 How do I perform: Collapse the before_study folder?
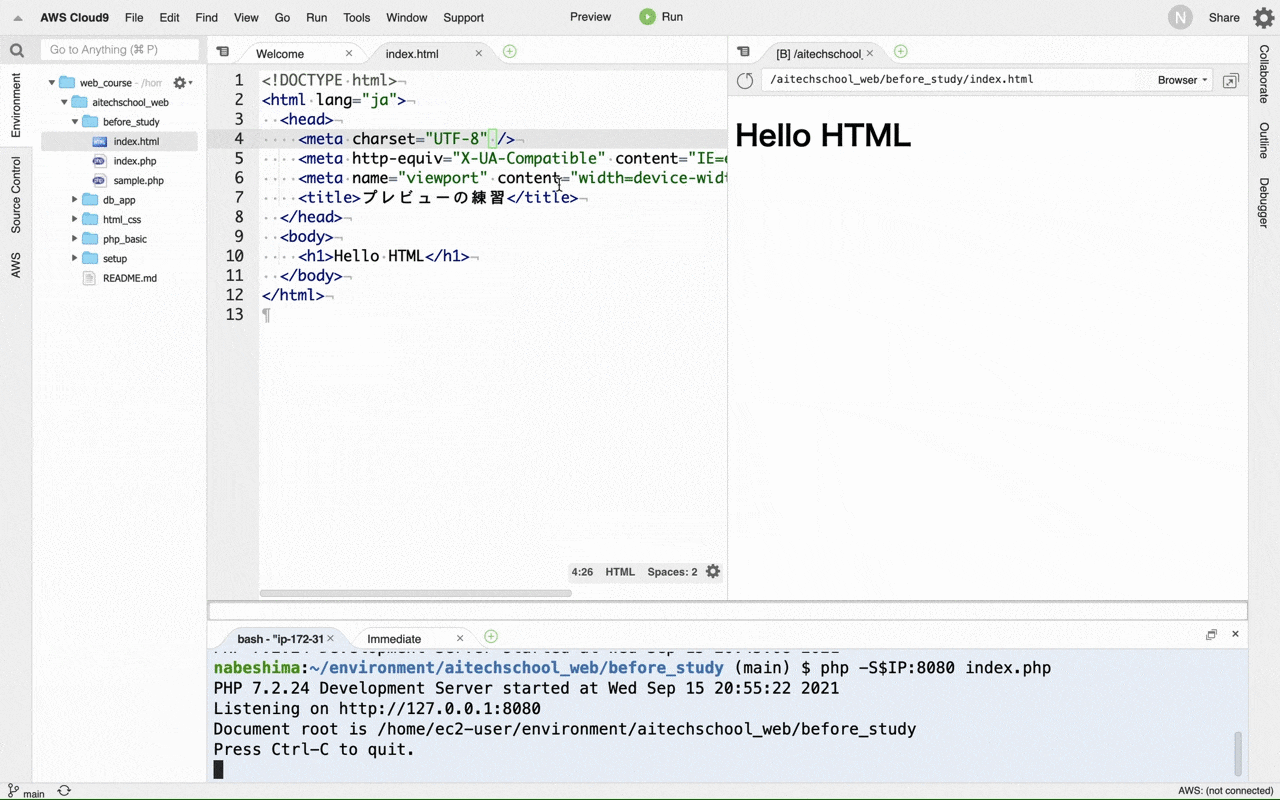(x=75, y=122)
